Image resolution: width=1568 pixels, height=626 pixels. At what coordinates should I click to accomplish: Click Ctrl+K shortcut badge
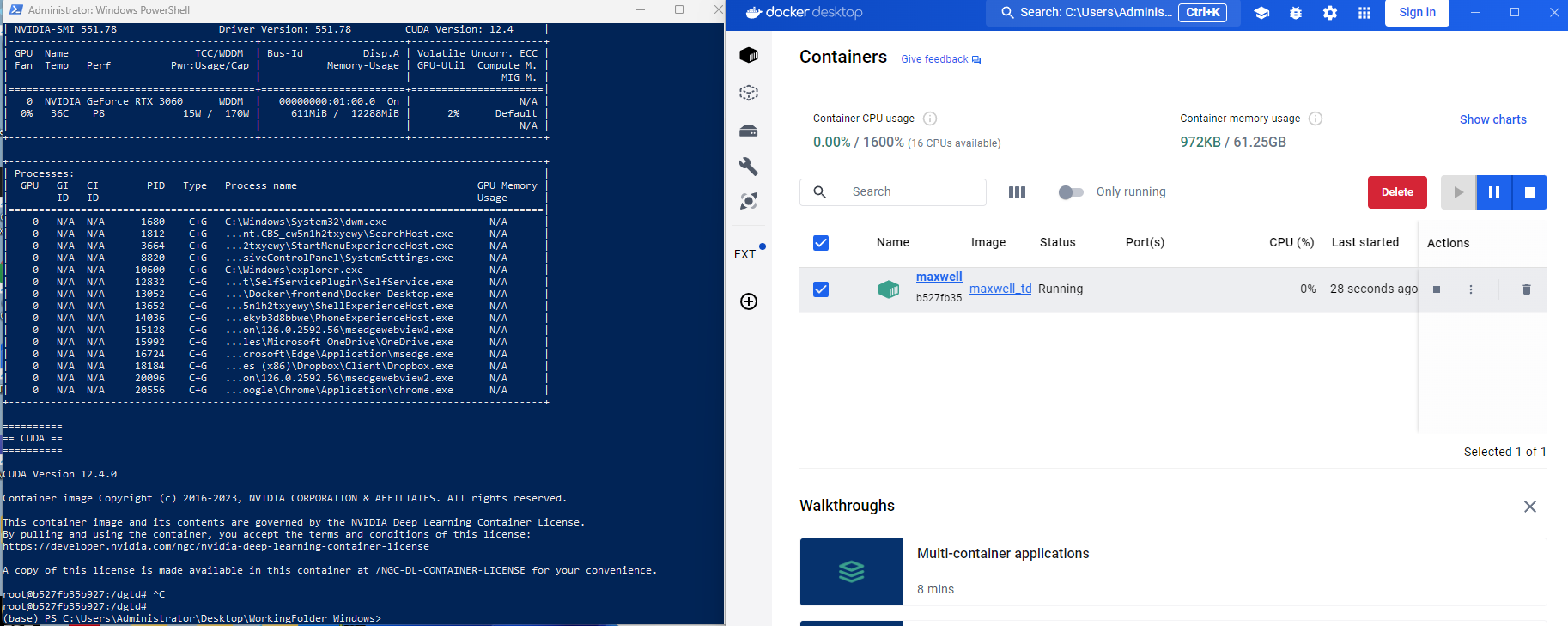(x=1202, y=12)
